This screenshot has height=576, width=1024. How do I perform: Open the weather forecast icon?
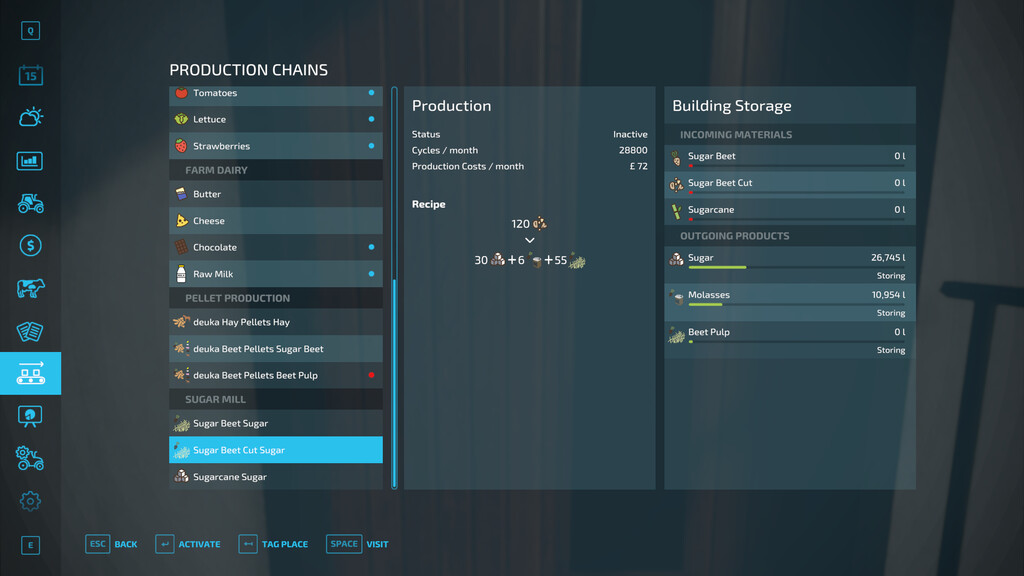point(30,117)
